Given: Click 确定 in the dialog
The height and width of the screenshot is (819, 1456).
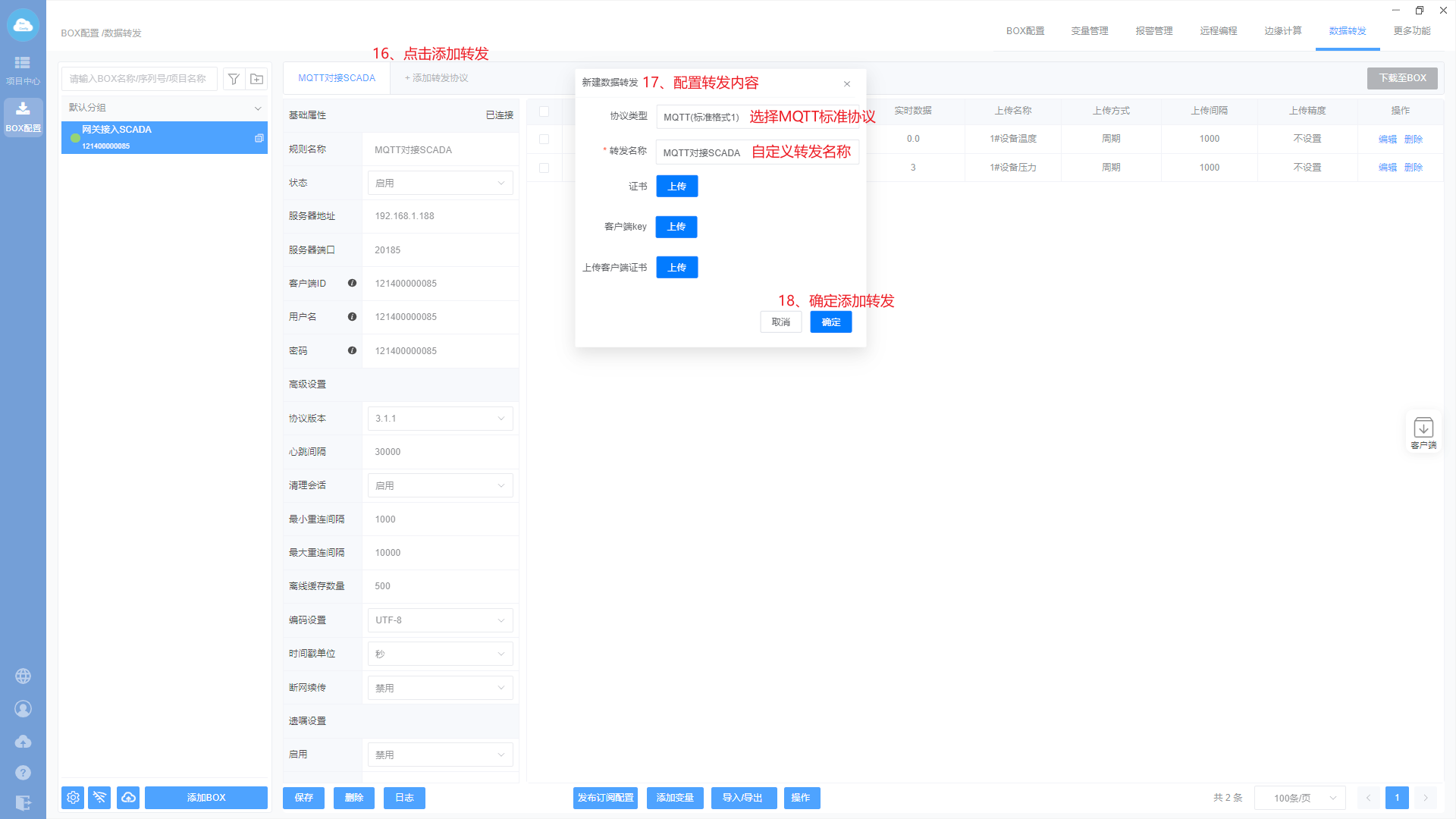Looking at the screenshot, I should tap(830, 322).
